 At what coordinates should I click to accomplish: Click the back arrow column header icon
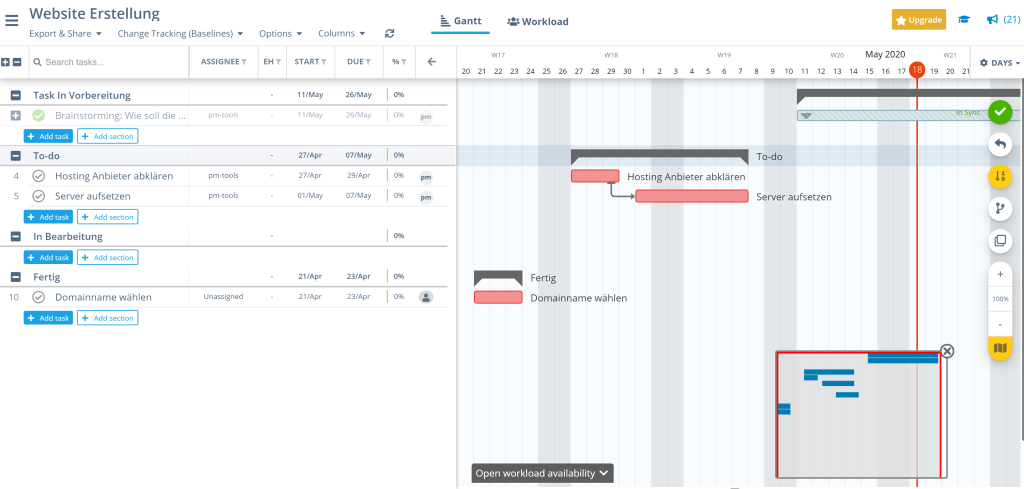[x=432, y=62]
